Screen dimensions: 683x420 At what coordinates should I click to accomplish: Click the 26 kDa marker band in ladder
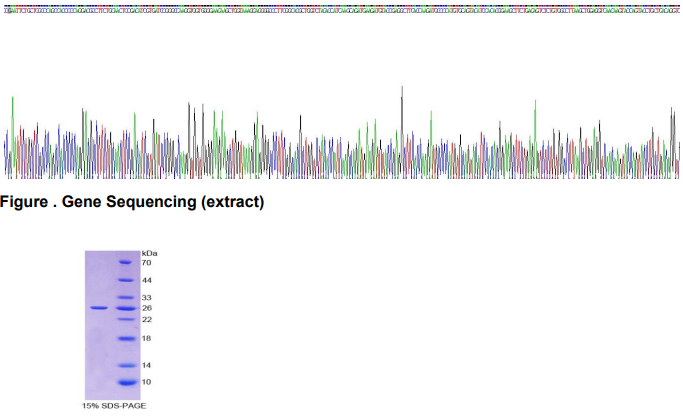[125, 309]
